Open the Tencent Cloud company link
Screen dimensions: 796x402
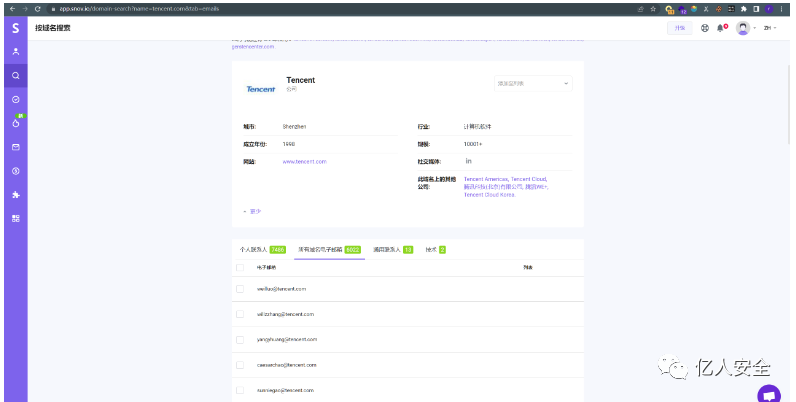(x=528, y=179)
